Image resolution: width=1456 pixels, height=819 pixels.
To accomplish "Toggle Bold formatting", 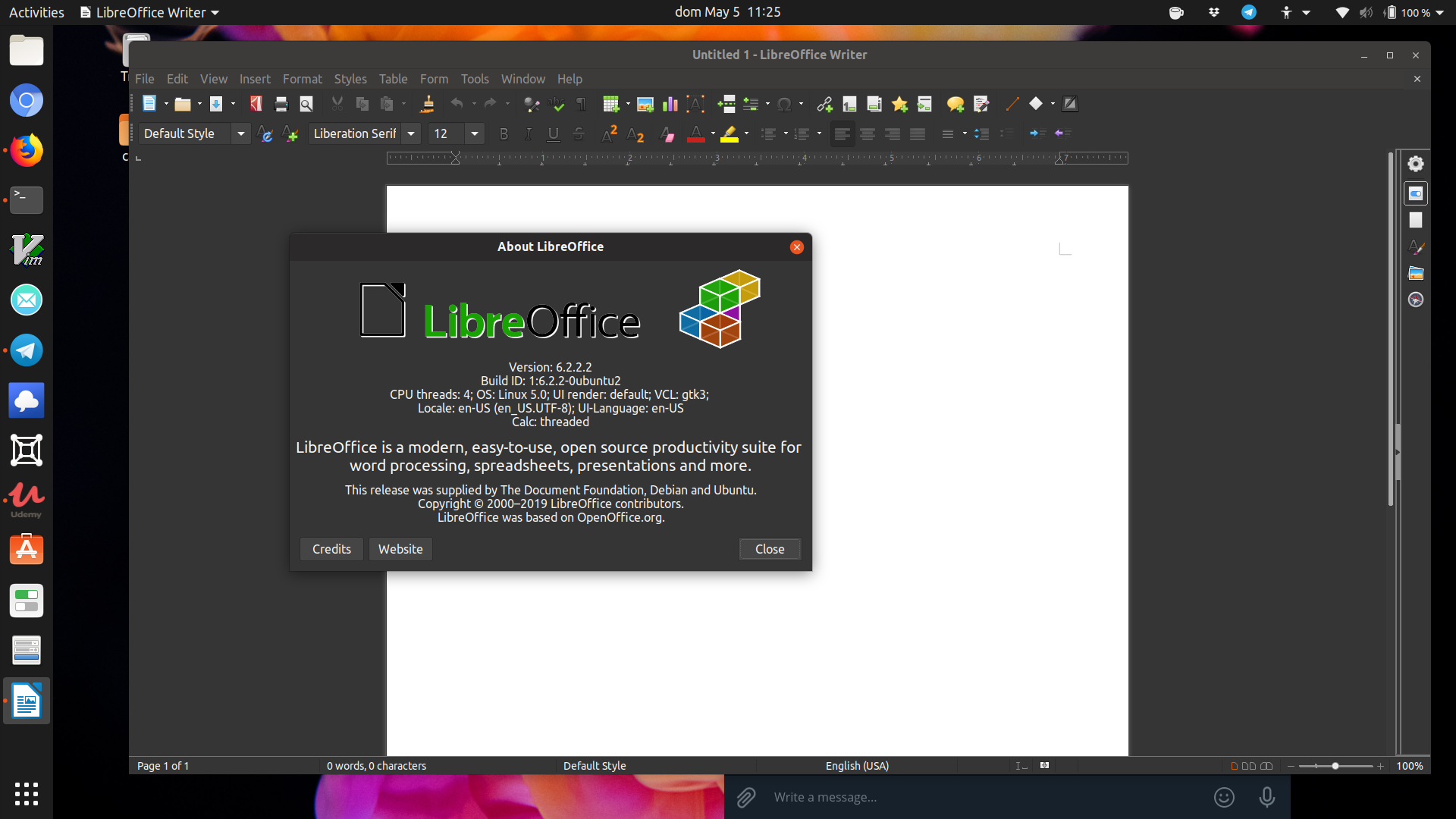I will click(504, 134).
